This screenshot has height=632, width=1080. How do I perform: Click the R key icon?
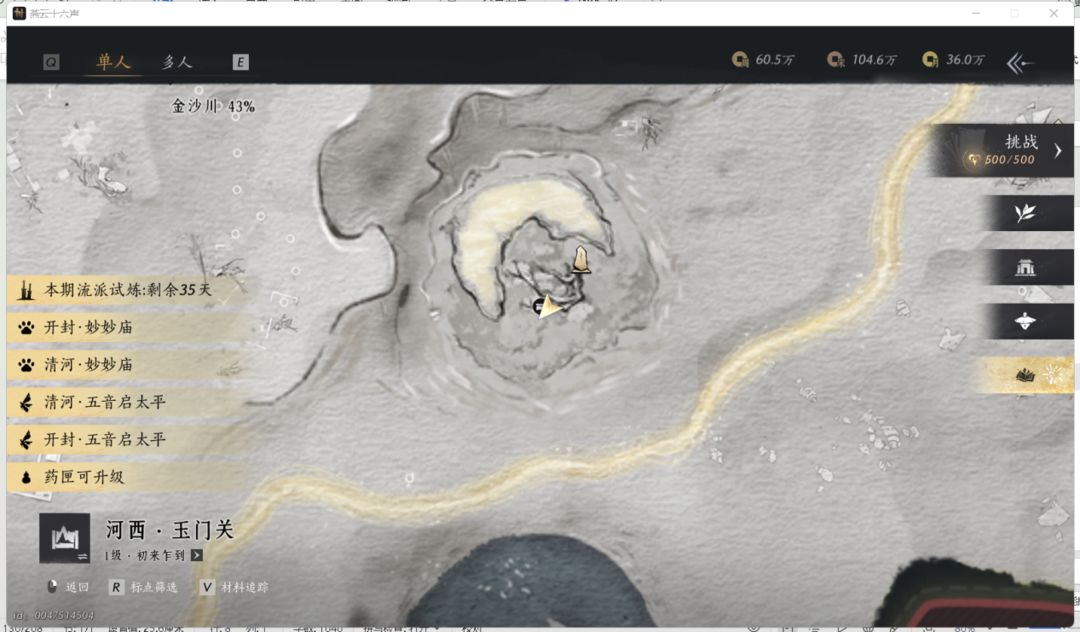[116, 587]
